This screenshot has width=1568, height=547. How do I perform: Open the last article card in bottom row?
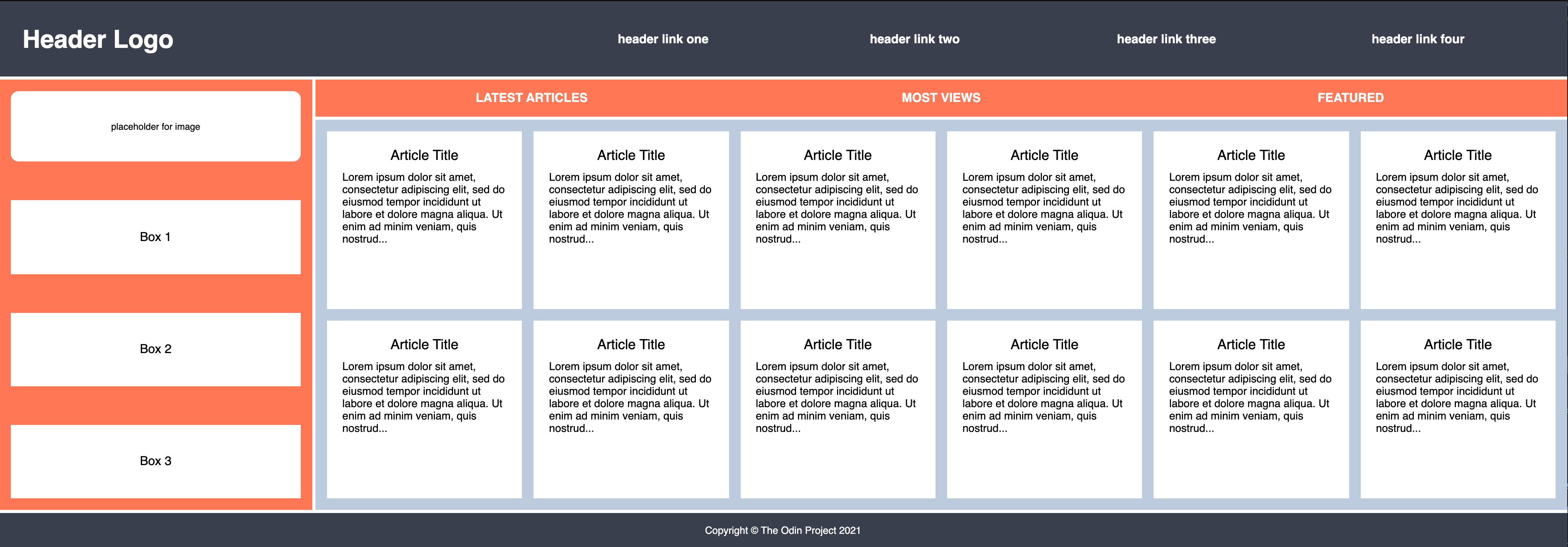tap(1458, 409)
